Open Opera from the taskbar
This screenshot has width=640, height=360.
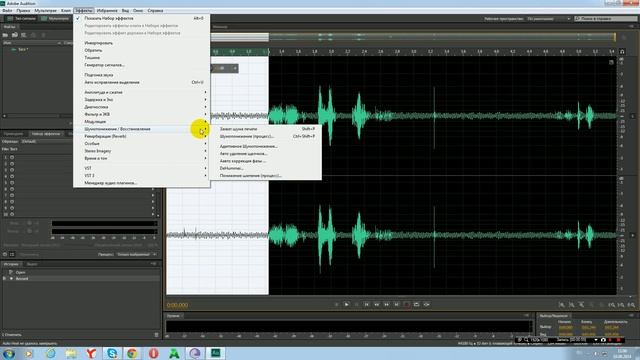point(153,353)
